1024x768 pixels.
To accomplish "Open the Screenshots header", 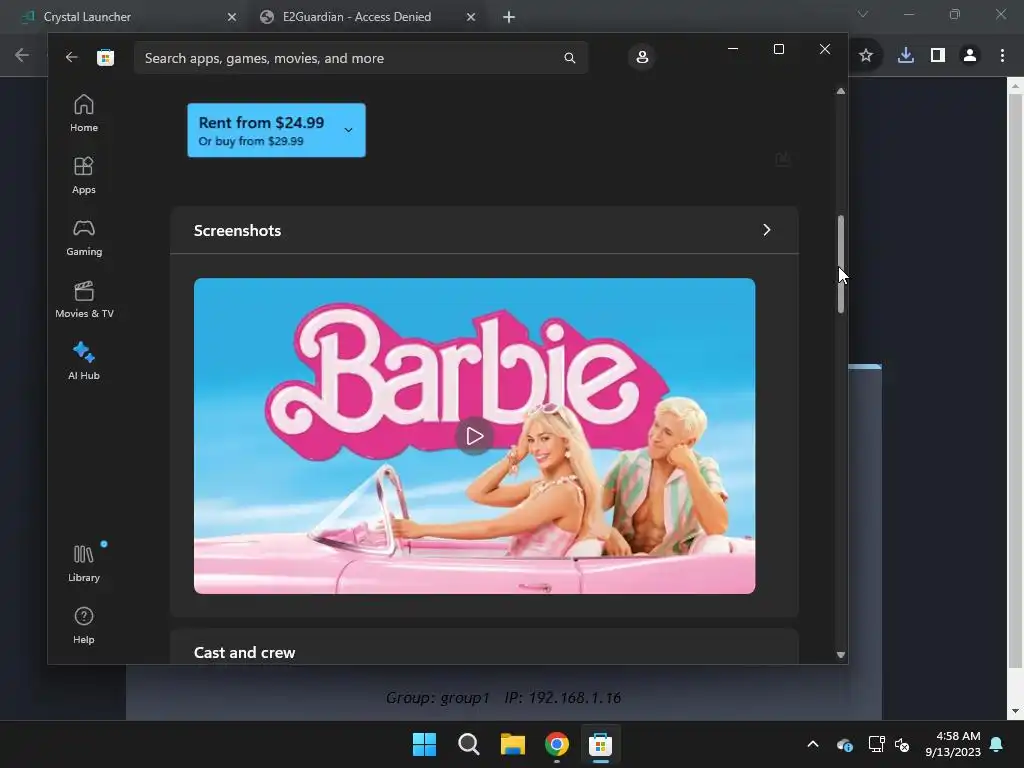I will pyautogui.click(x=484, y=230).
